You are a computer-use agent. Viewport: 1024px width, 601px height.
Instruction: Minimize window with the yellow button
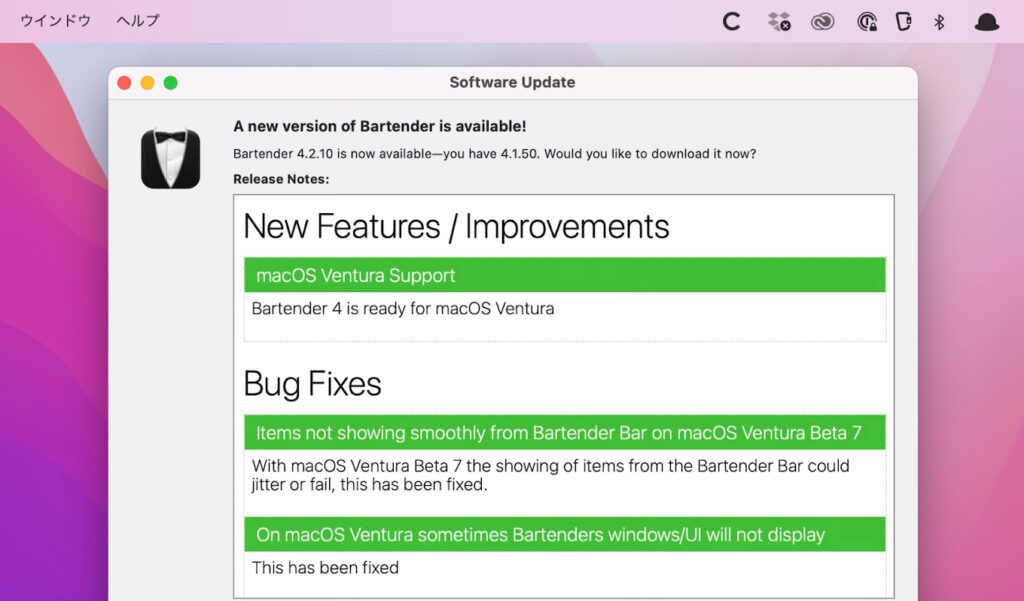tap(148, 83)
